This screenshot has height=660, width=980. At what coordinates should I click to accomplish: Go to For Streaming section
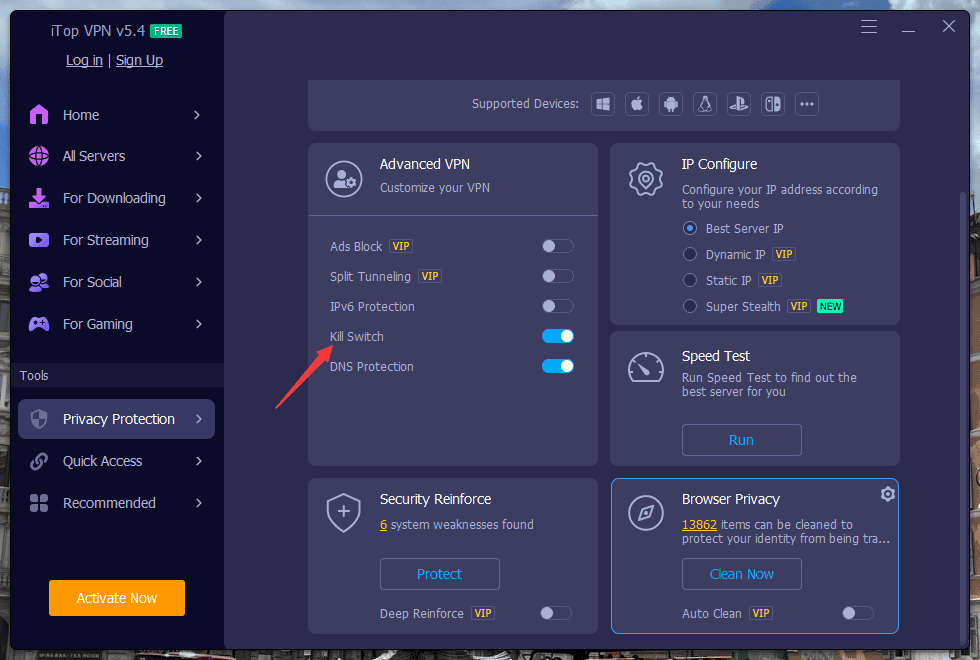point(116,240)
